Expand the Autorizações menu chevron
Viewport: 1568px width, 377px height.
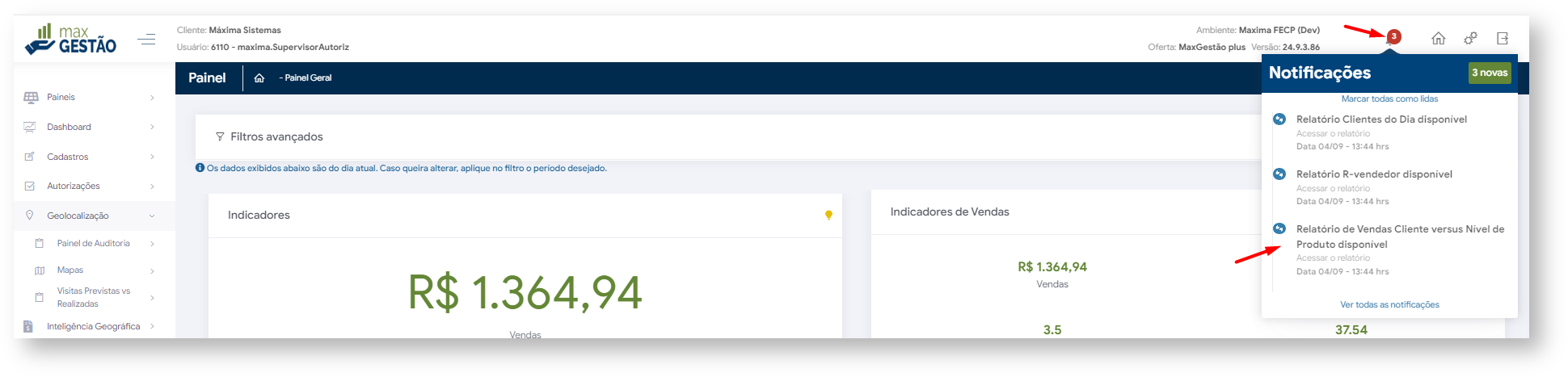(x=152, y=186)
